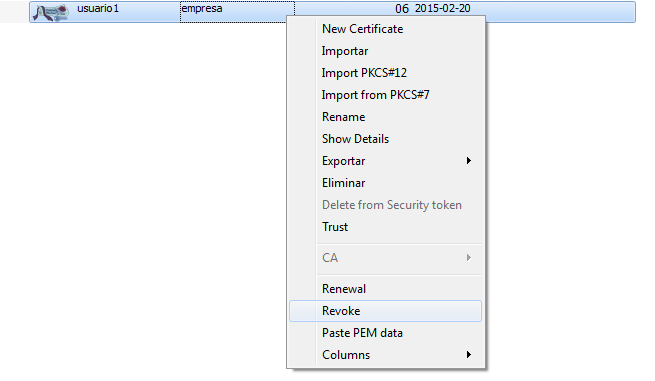The image size is (655, 381).
Task: Choose Importar from context menu
Action: coord(386,51)
